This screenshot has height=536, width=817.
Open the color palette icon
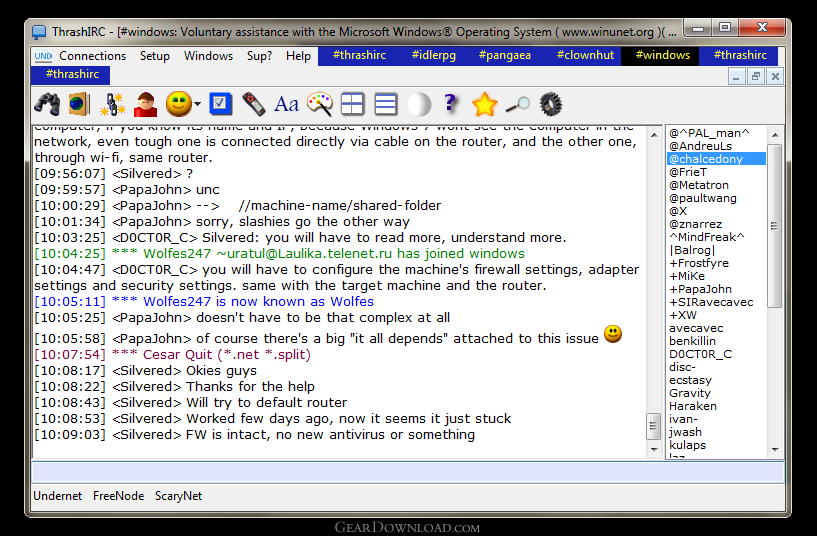(x=319, y=104)
